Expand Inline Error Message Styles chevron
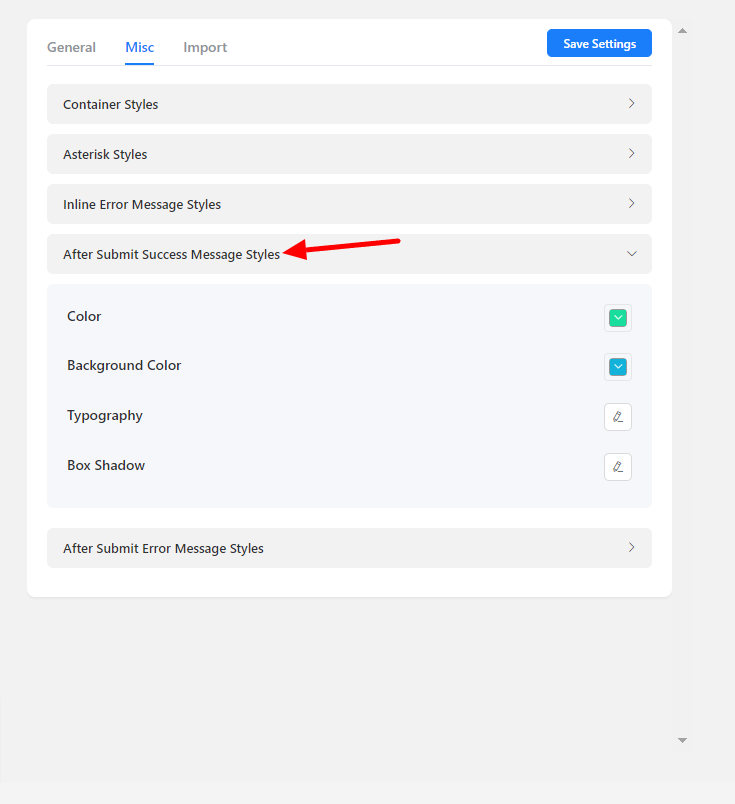Image resolution: width=735 pixels, height=804 pixels. click(631, 204)
